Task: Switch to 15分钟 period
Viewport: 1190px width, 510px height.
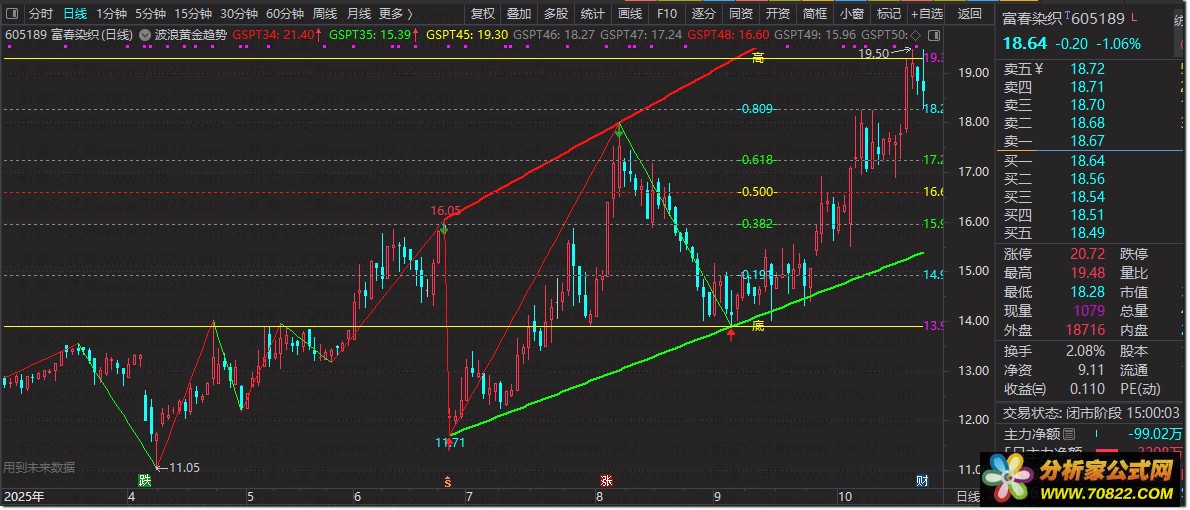Action: pos(193,14)
